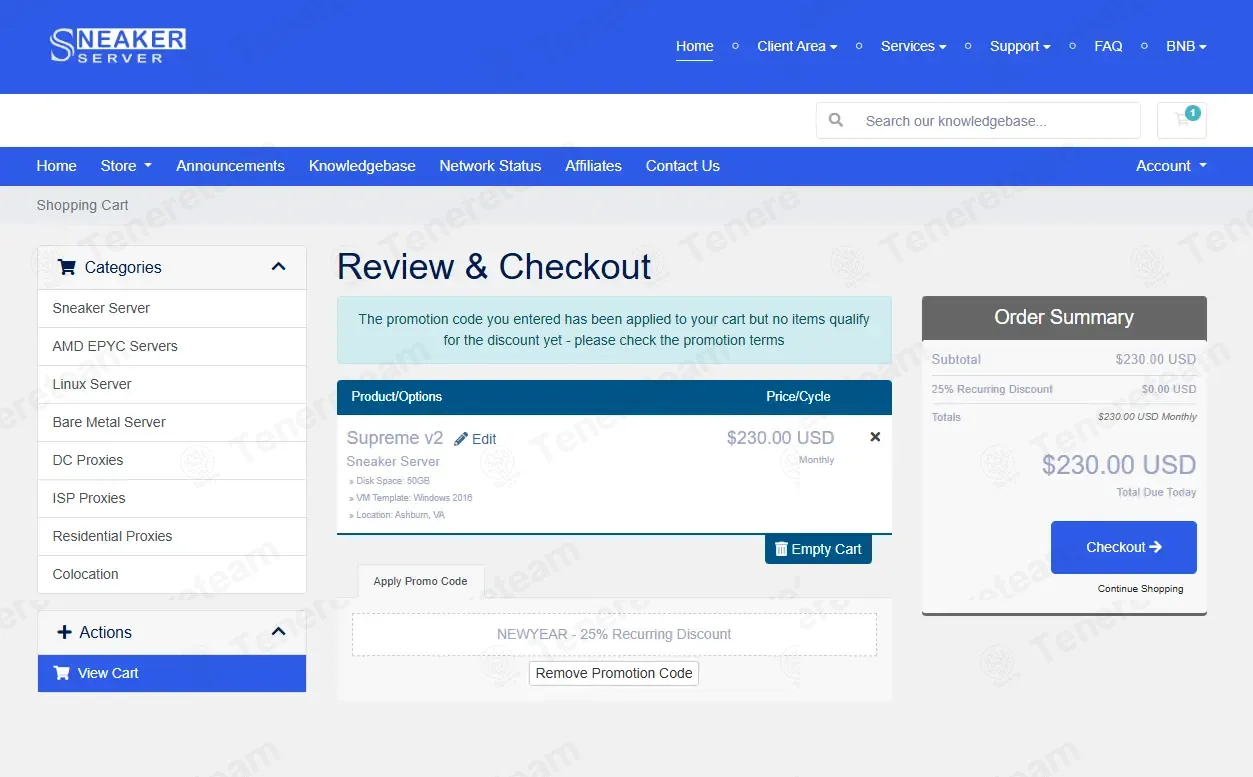Collapse the Actions panel chevron
Viewport: 1253px width, 777px height.
tap(279, 632)
